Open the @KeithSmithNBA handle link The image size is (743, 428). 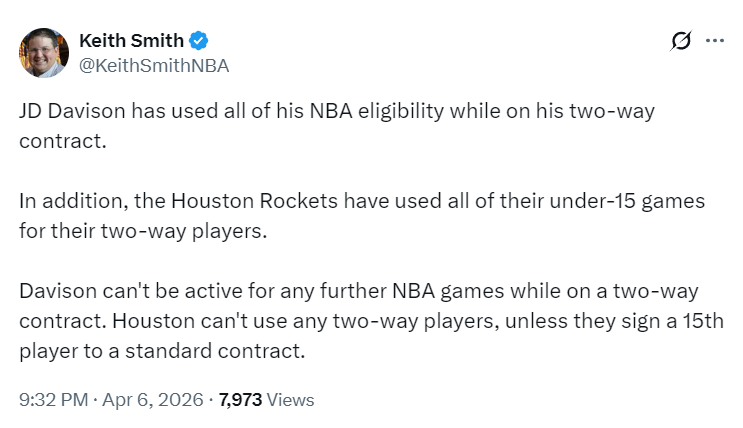click(x=154, y=65)
